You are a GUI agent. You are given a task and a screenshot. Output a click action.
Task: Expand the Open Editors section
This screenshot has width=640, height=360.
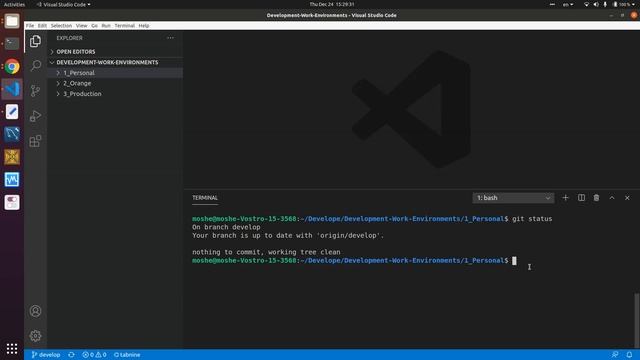(116, 52)
